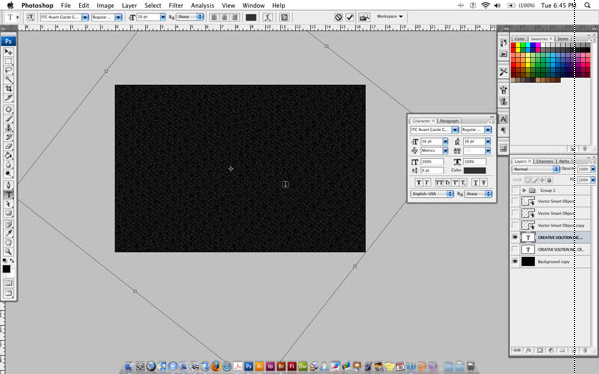The width and height of the screenshot is (599, 374).
Task: Cancel current edits in options bar
Action: pos(338,17)
